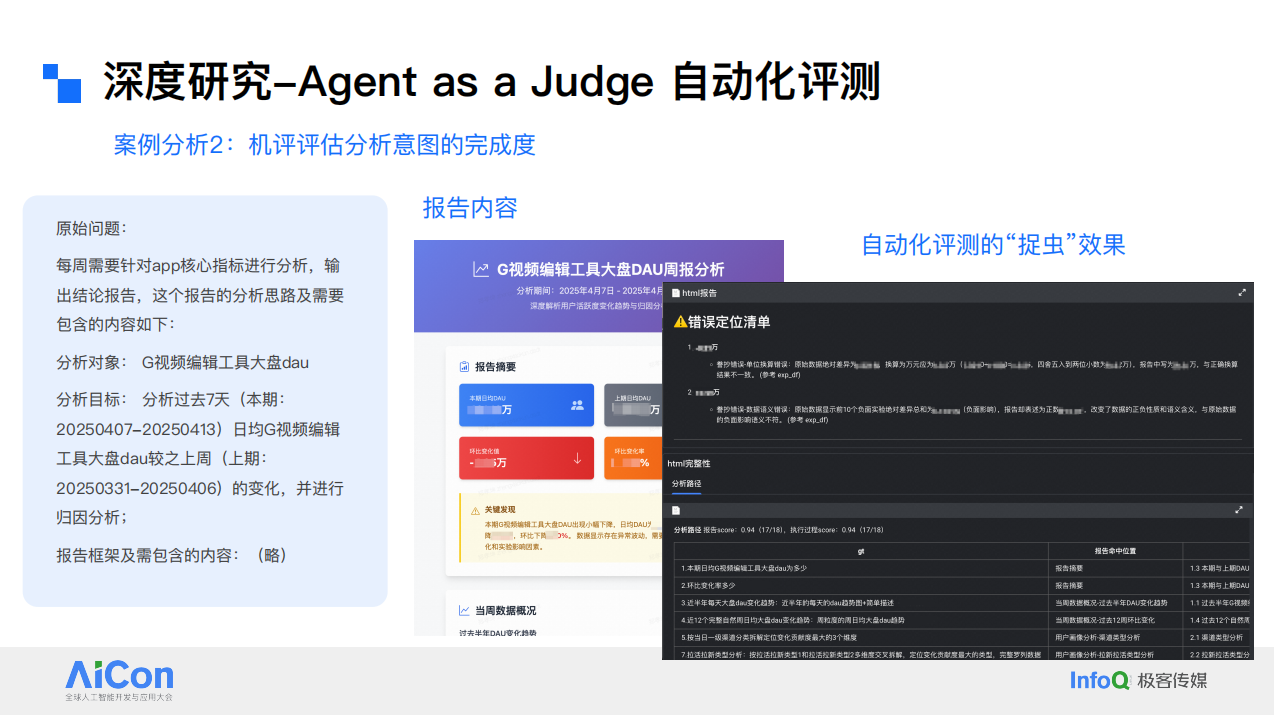Select the 分析路径 tab under html完整性
Screen dimensions: 1274x715
(686, 483)
